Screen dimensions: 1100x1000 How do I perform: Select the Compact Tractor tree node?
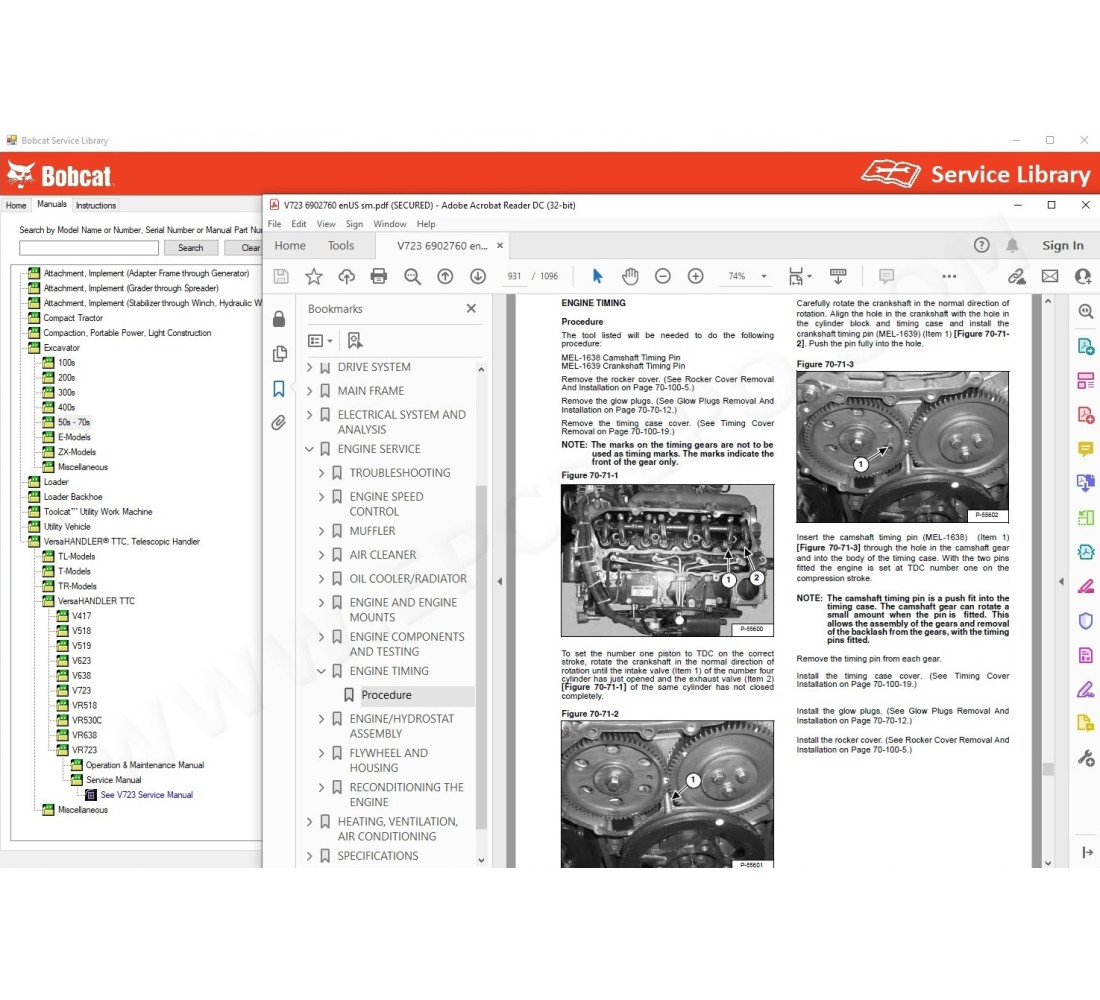(x=73, y=318)
